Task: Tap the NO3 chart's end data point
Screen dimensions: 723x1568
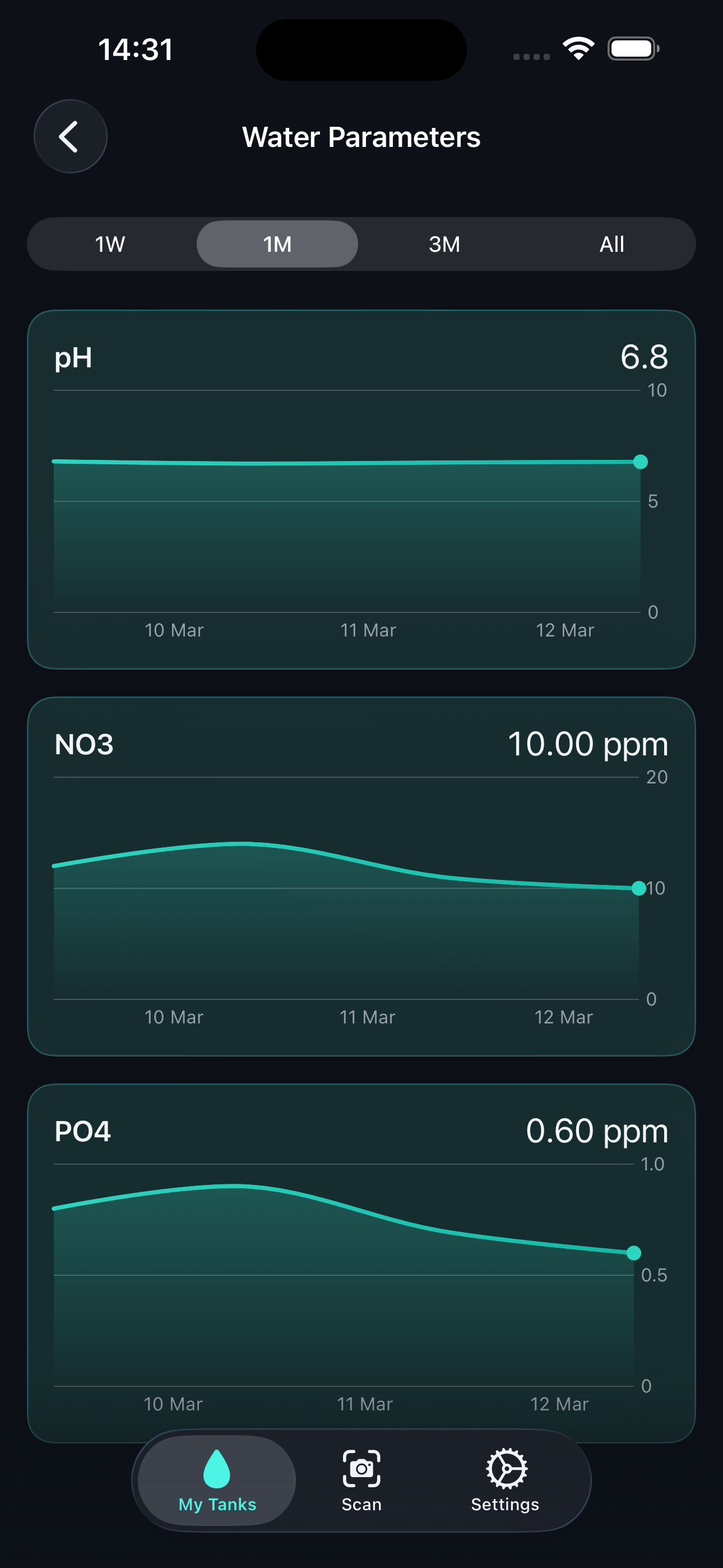Action: (638, 889)
